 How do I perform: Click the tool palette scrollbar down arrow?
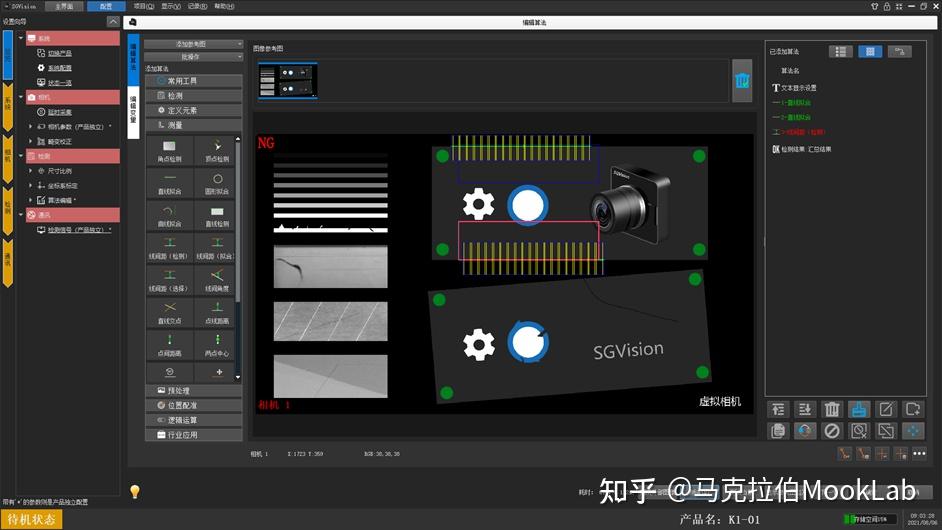click(238, 378)
